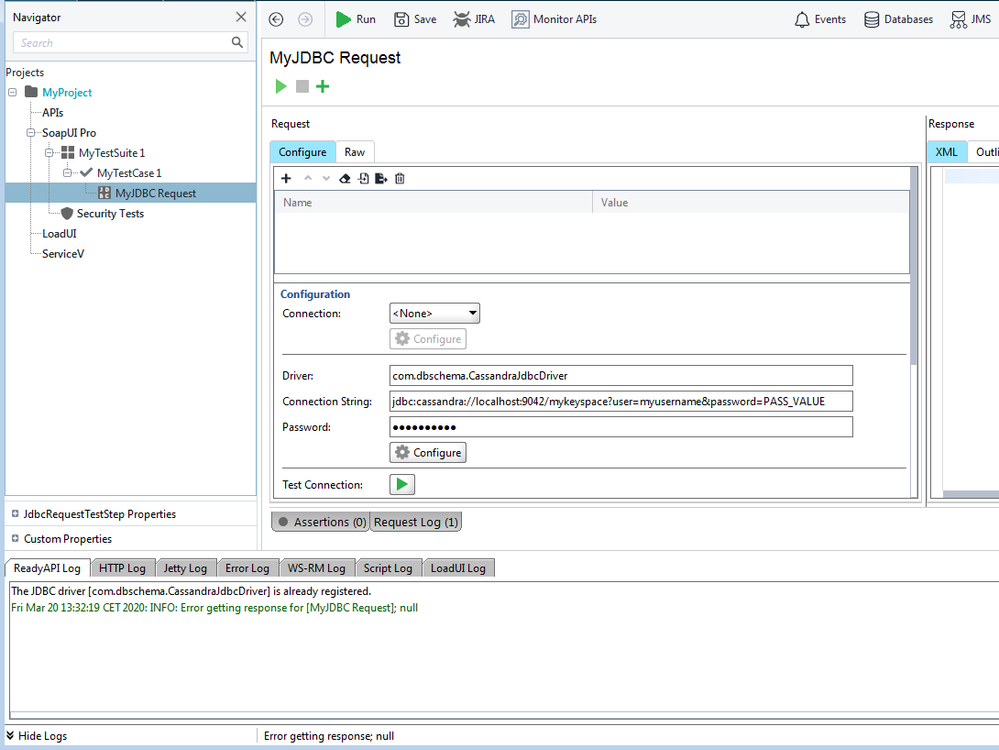Viewport: 999px width, 750px height.
Task: Click the Save toolbar icon
Action: [x=415, y=19]
